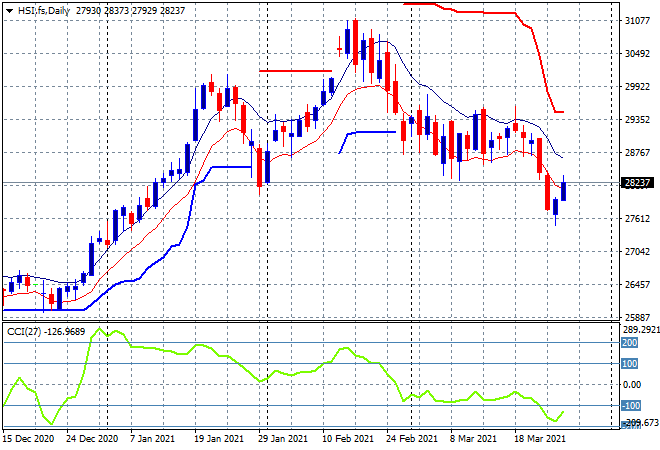Click the CCI 100 level label
The width and height of the screenshot is (660, 450).
[630, 364]
